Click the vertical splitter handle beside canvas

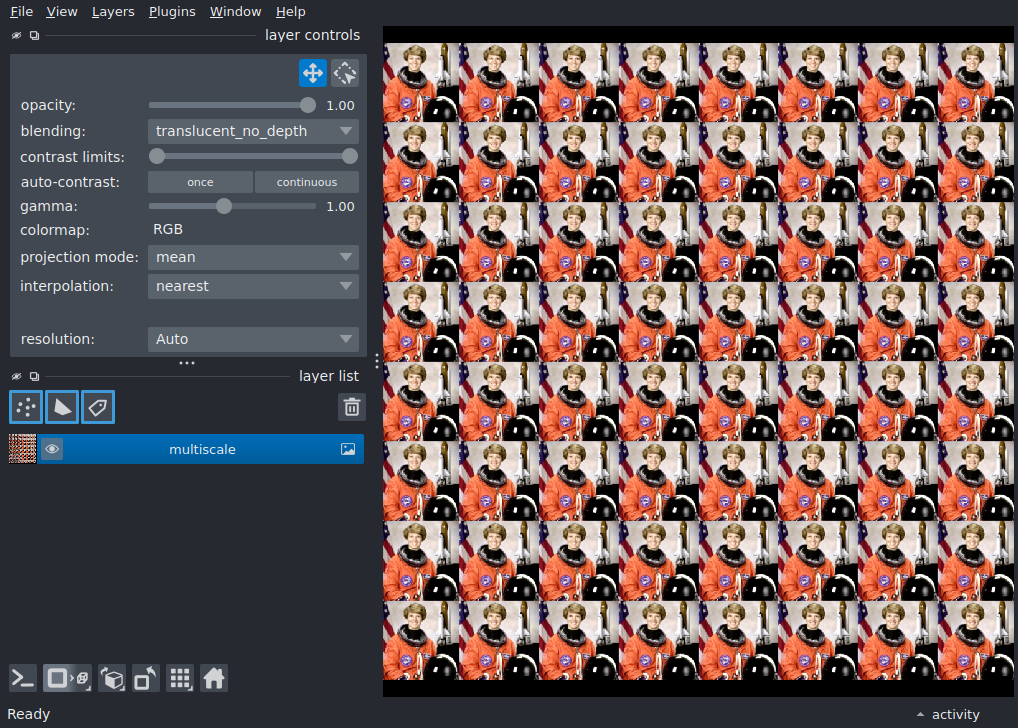tap(377, 361)
